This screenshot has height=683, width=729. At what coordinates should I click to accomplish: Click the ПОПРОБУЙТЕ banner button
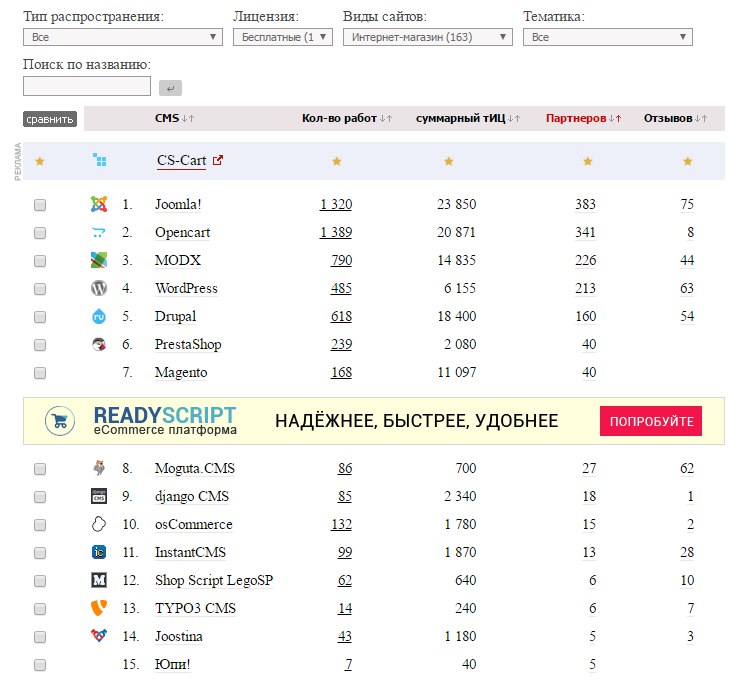651,421
